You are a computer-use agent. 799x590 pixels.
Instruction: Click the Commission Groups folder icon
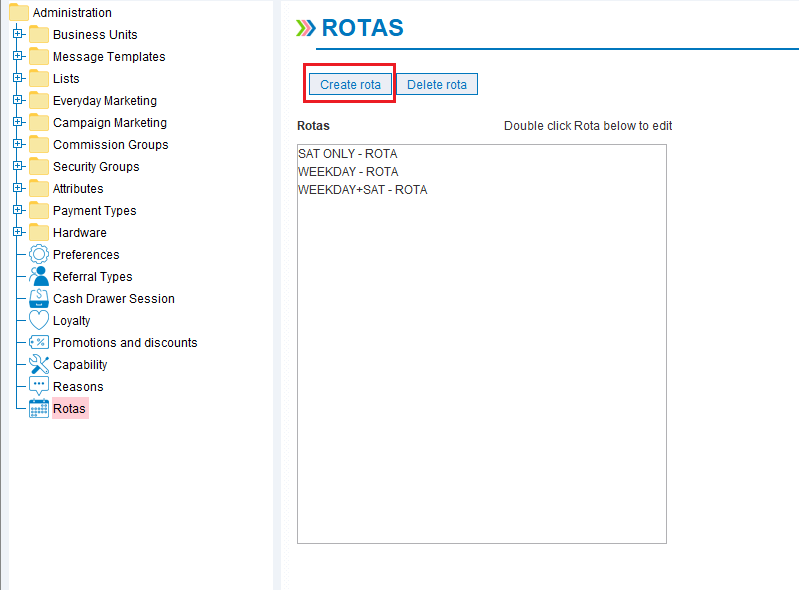39,145
